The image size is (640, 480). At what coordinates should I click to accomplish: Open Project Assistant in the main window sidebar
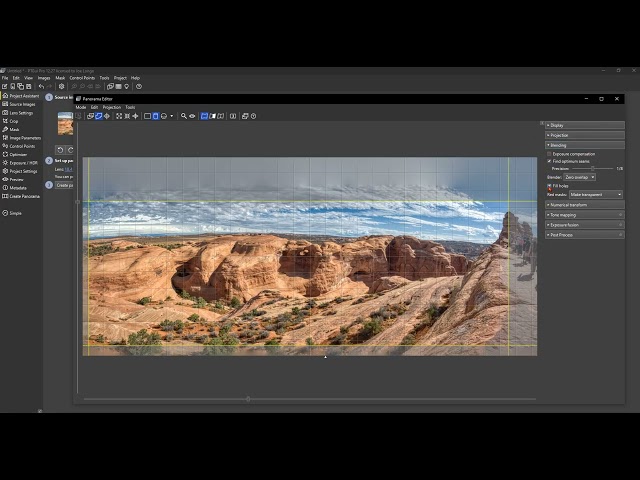(21, 96)
